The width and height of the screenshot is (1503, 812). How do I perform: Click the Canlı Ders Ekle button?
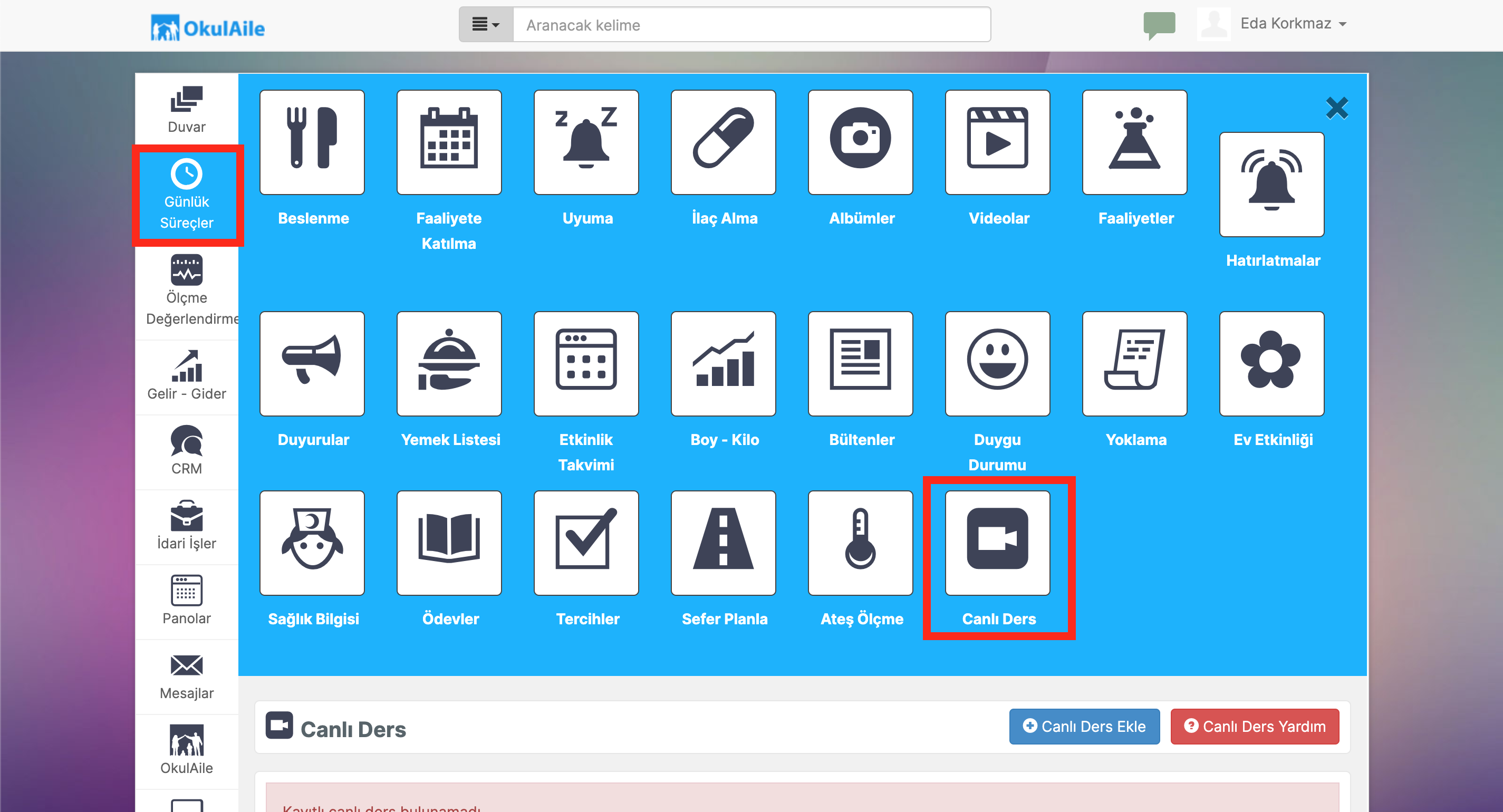coord(1084,726)
